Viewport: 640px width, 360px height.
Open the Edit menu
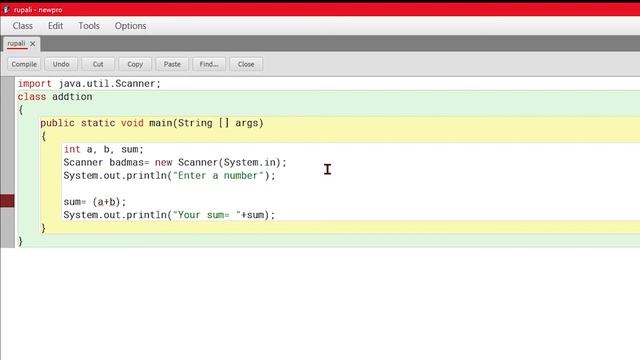(55, 26)
